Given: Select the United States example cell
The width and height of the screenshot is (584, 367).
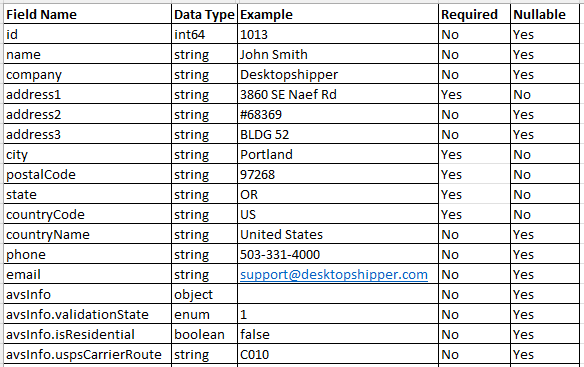Looking at the screenshot, I should tap(338, 234).
